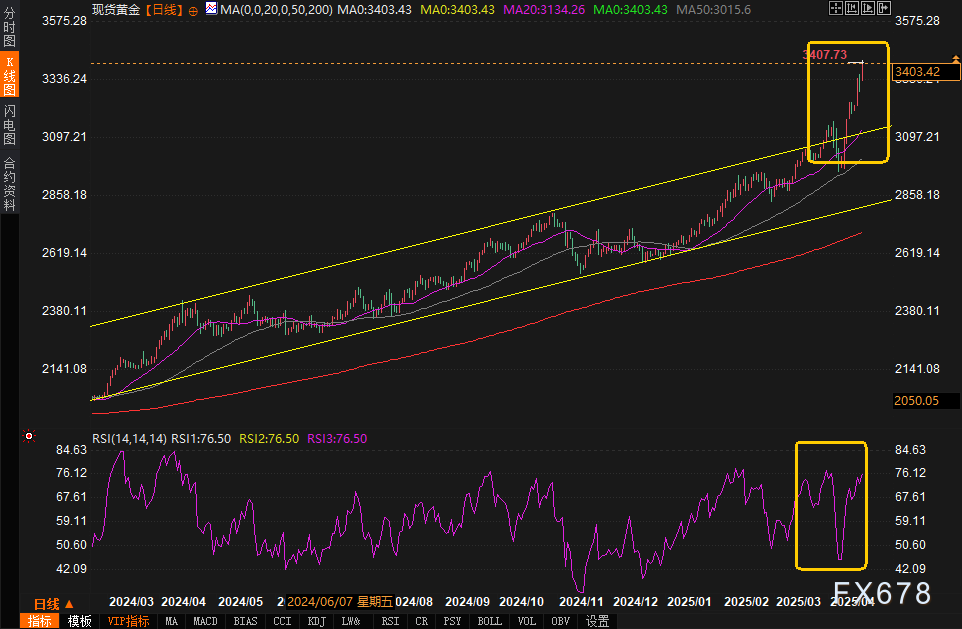Apply the MACD indicator
The image size is (962, 629).
tap(205, 621)
